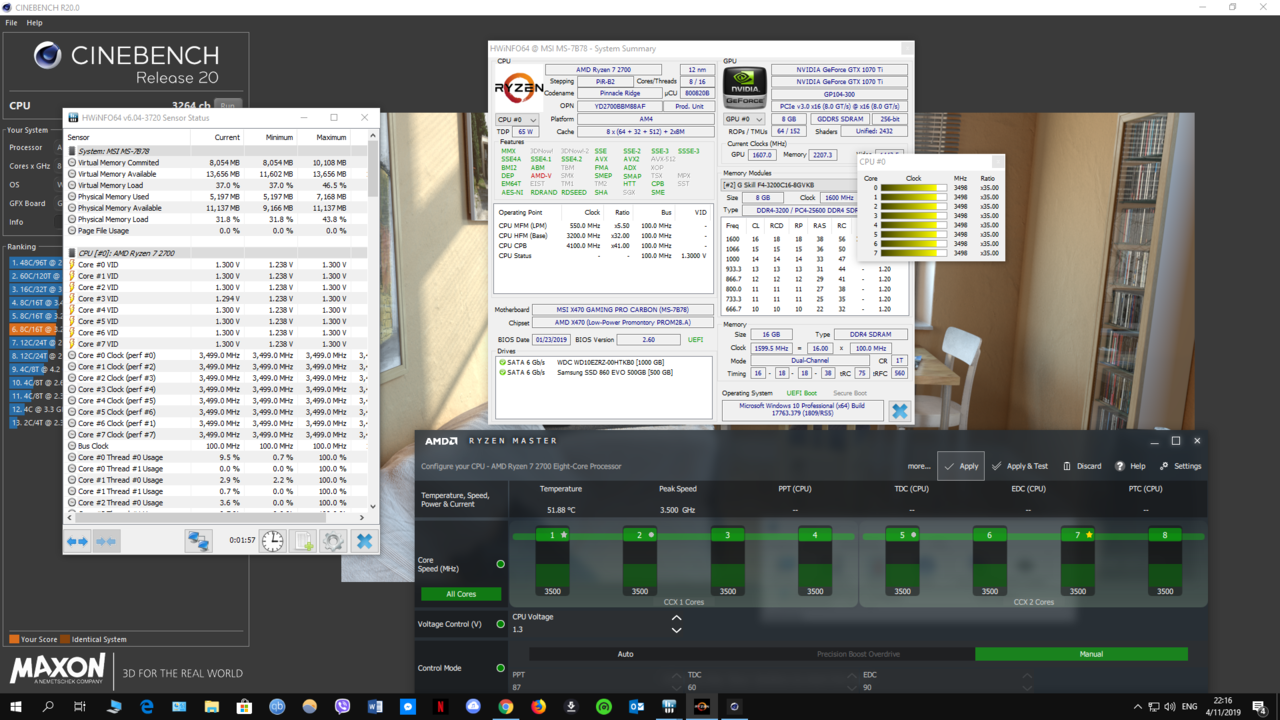Toggle Core Speed green indicator in Ryzen Master
This screenshot has height=720, width=1280.
click(501, 564)
